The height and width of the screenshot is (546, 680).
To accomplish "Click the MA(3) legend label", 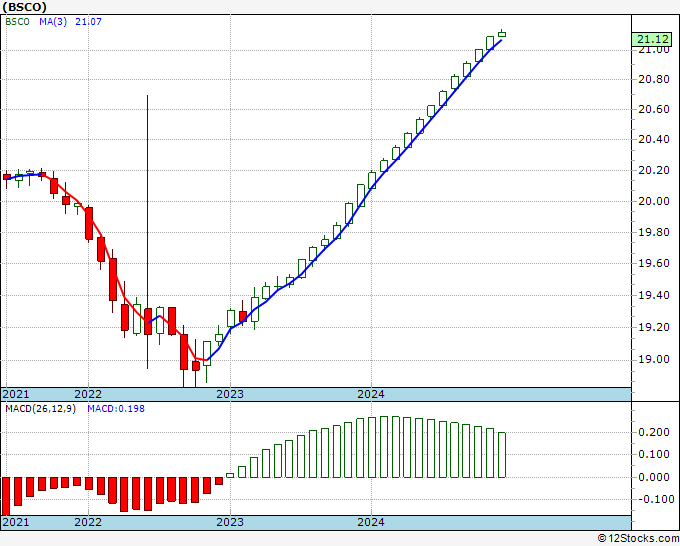I will (53, 22).
